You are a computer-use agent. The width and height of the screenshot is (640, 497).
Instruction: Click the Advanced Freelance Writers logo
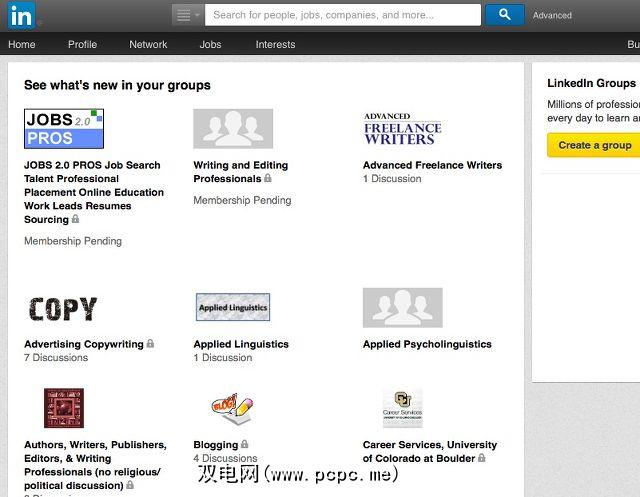[402, 129]
